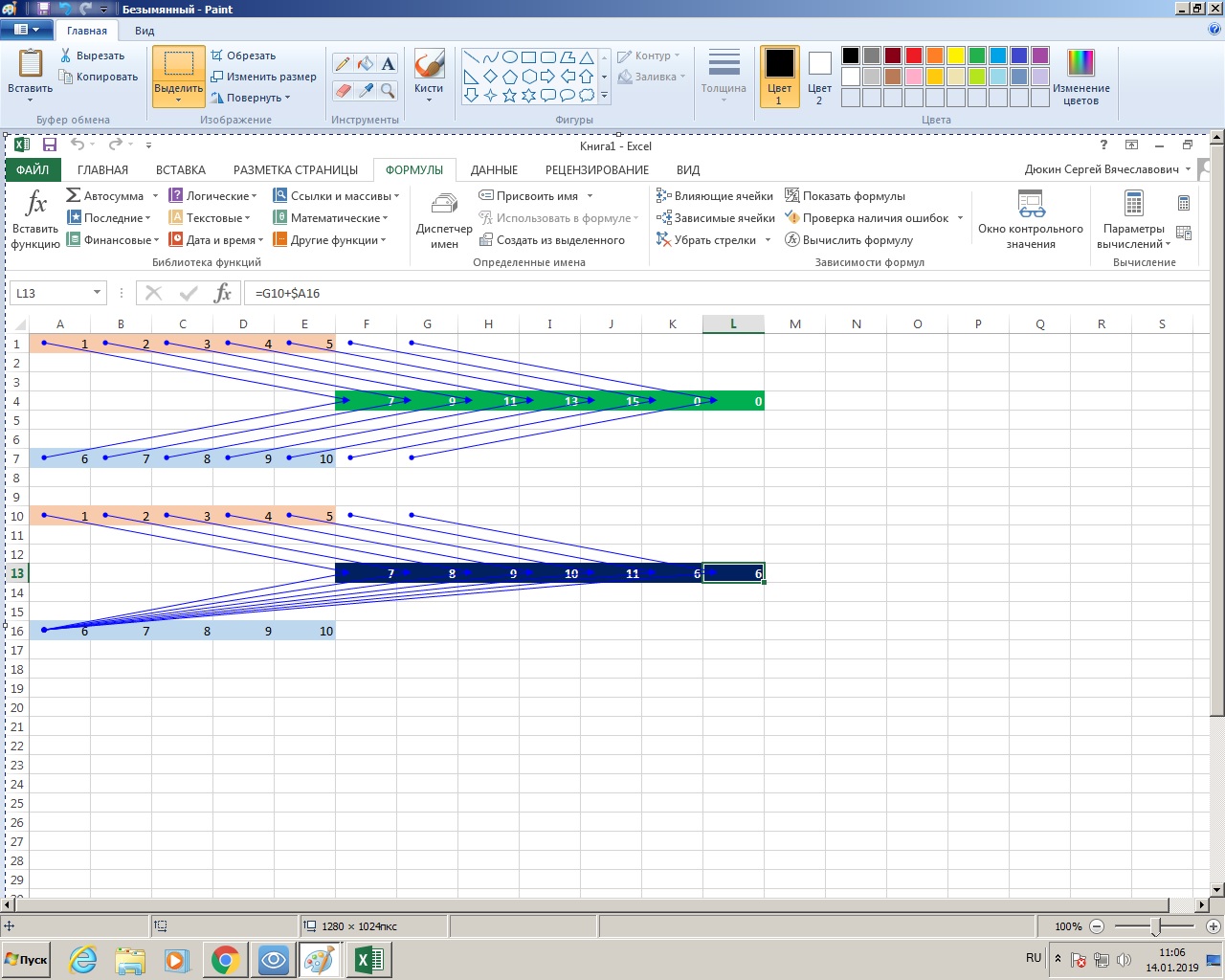Click the ДАННЫЕ tab in Excel image

coord(494,169)
